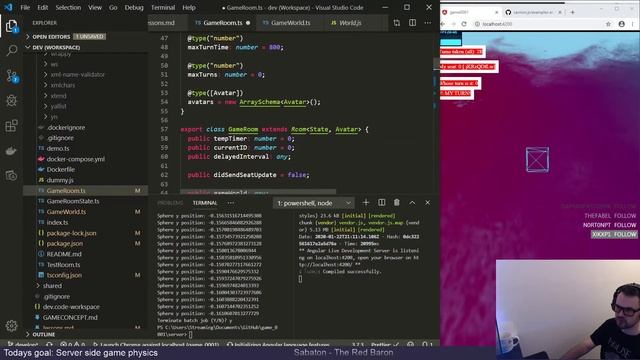The image size is (640, 360).
Task: Open editor More Actions ellipsis
Action: [x=427, y=23]
